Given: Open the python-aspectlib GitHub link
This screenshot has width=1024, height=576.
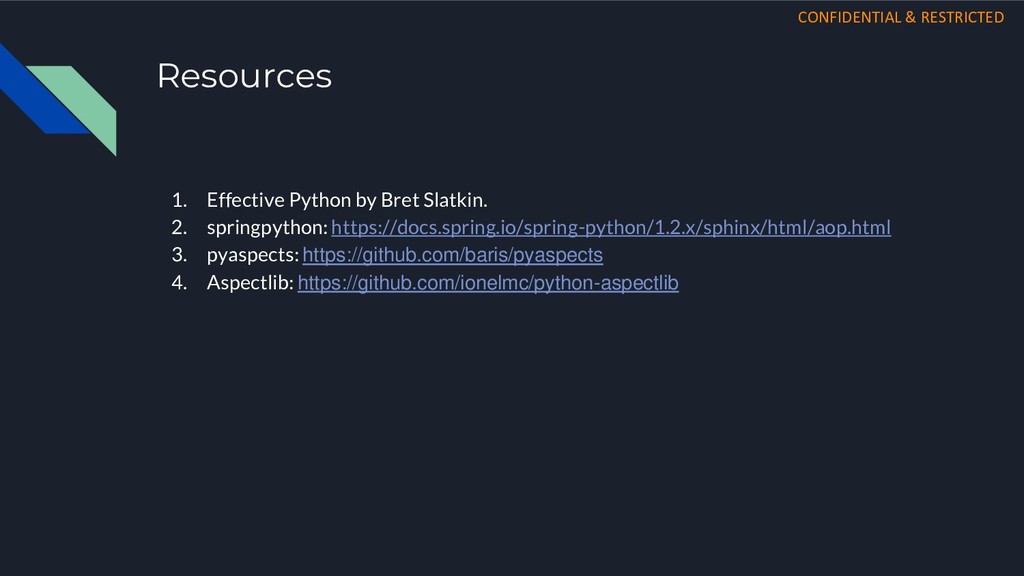Looking at the screenshot, I should click(488, 283).
